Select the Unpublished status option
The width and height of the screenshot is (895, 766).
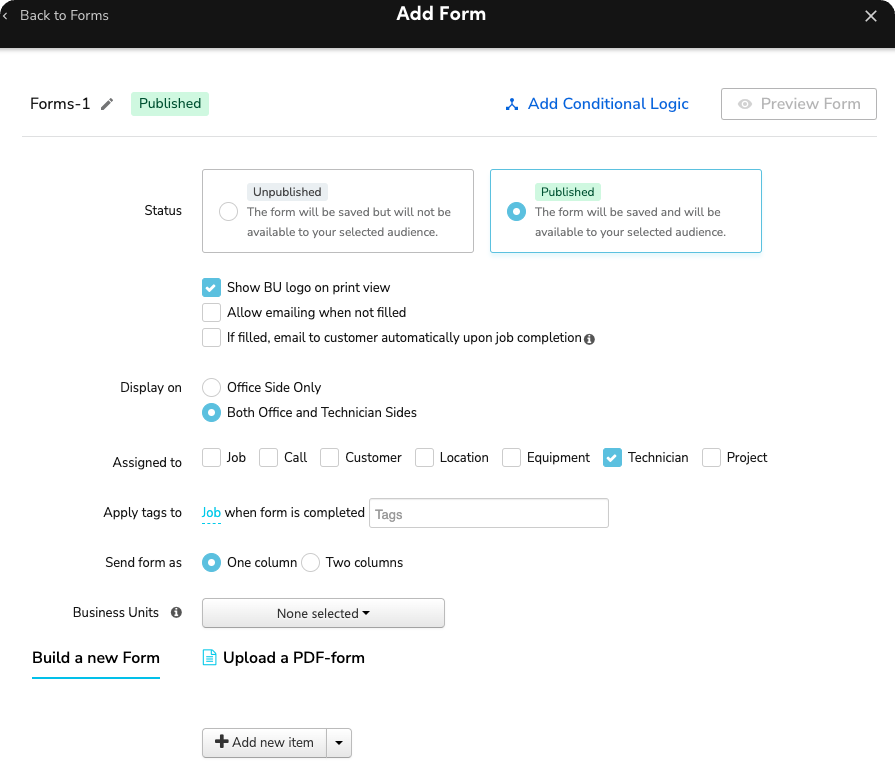coord(228,211)
